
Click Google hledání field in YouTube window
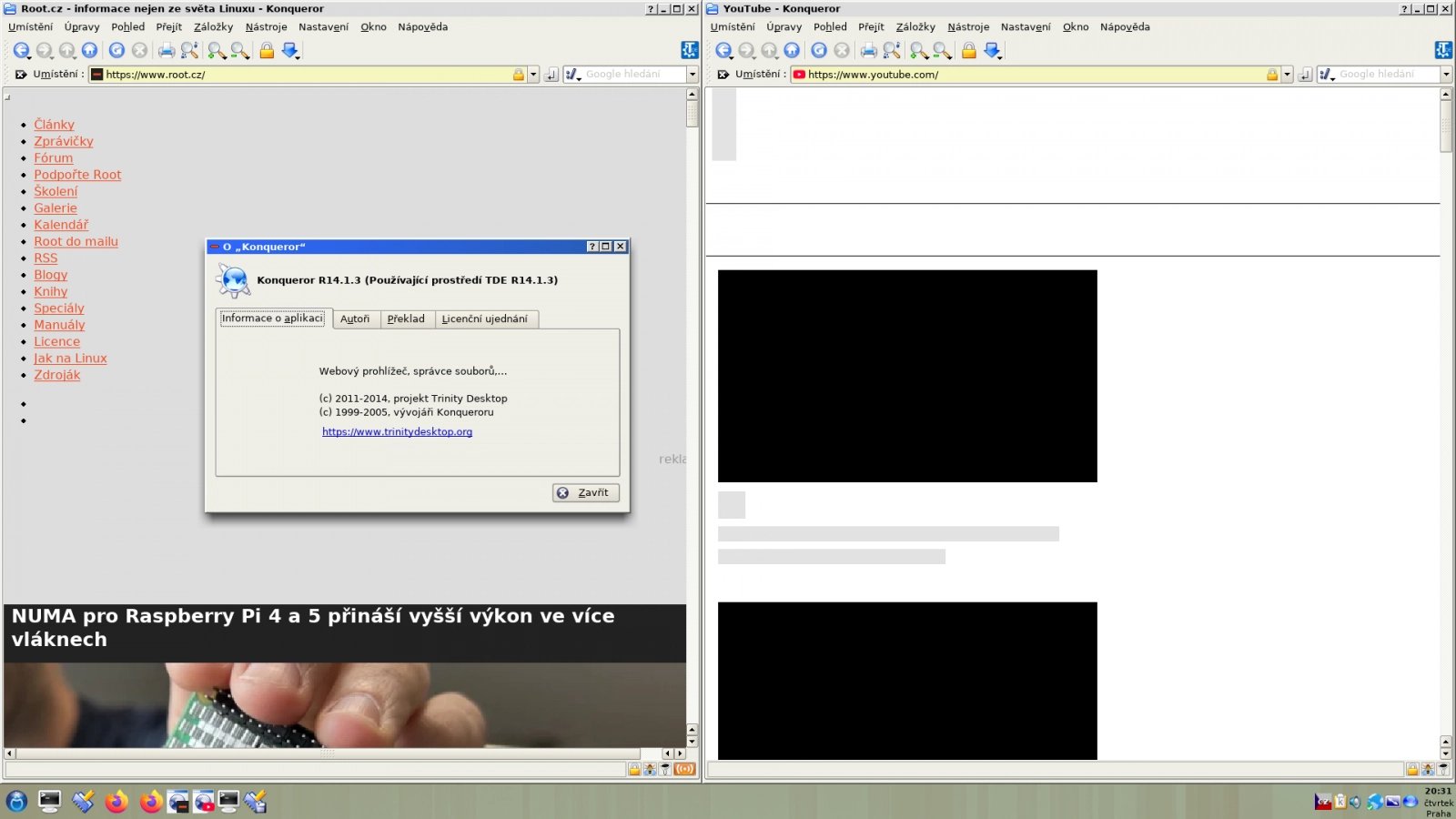1387,75
